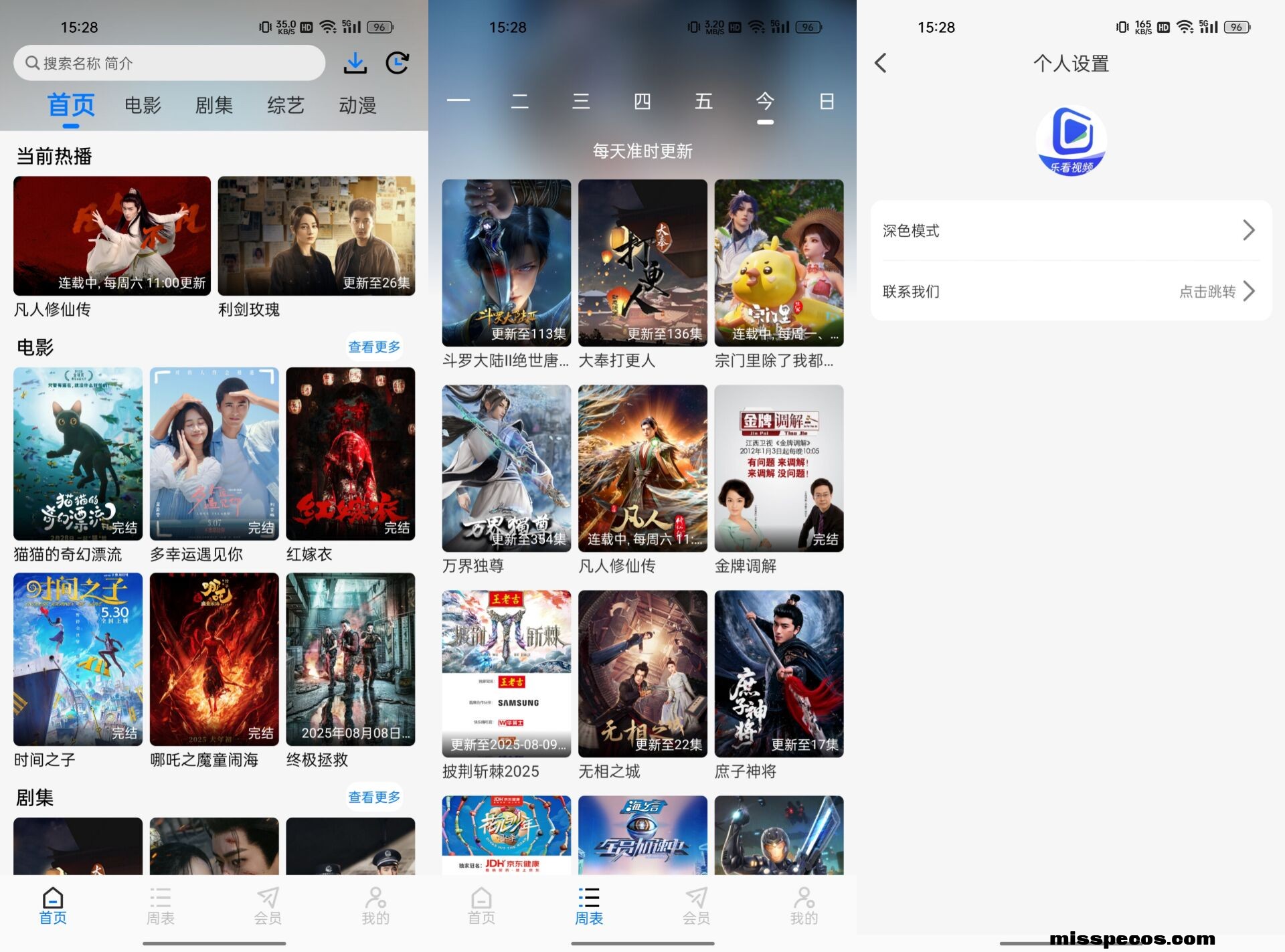Viewport: 1285px width, 952px height.
Task: Select weekday tab 日
Action: 827,101
